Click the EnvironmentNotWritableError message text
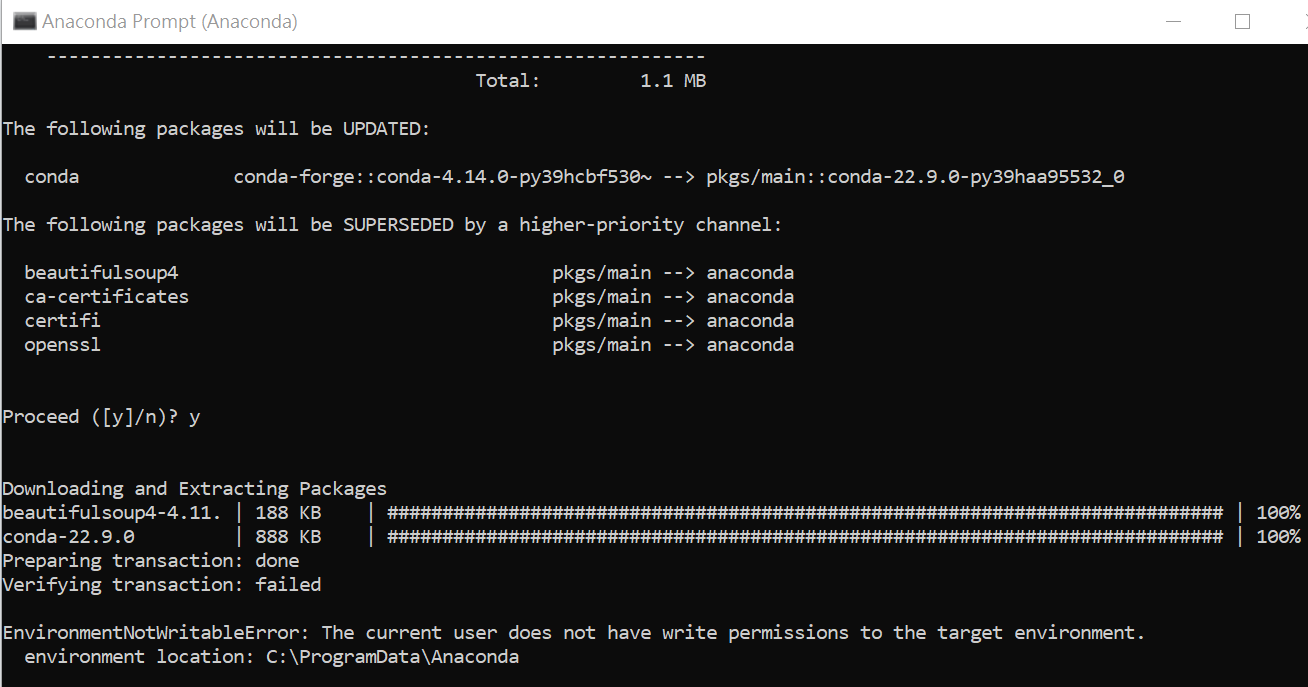 [x=573, y=633]
